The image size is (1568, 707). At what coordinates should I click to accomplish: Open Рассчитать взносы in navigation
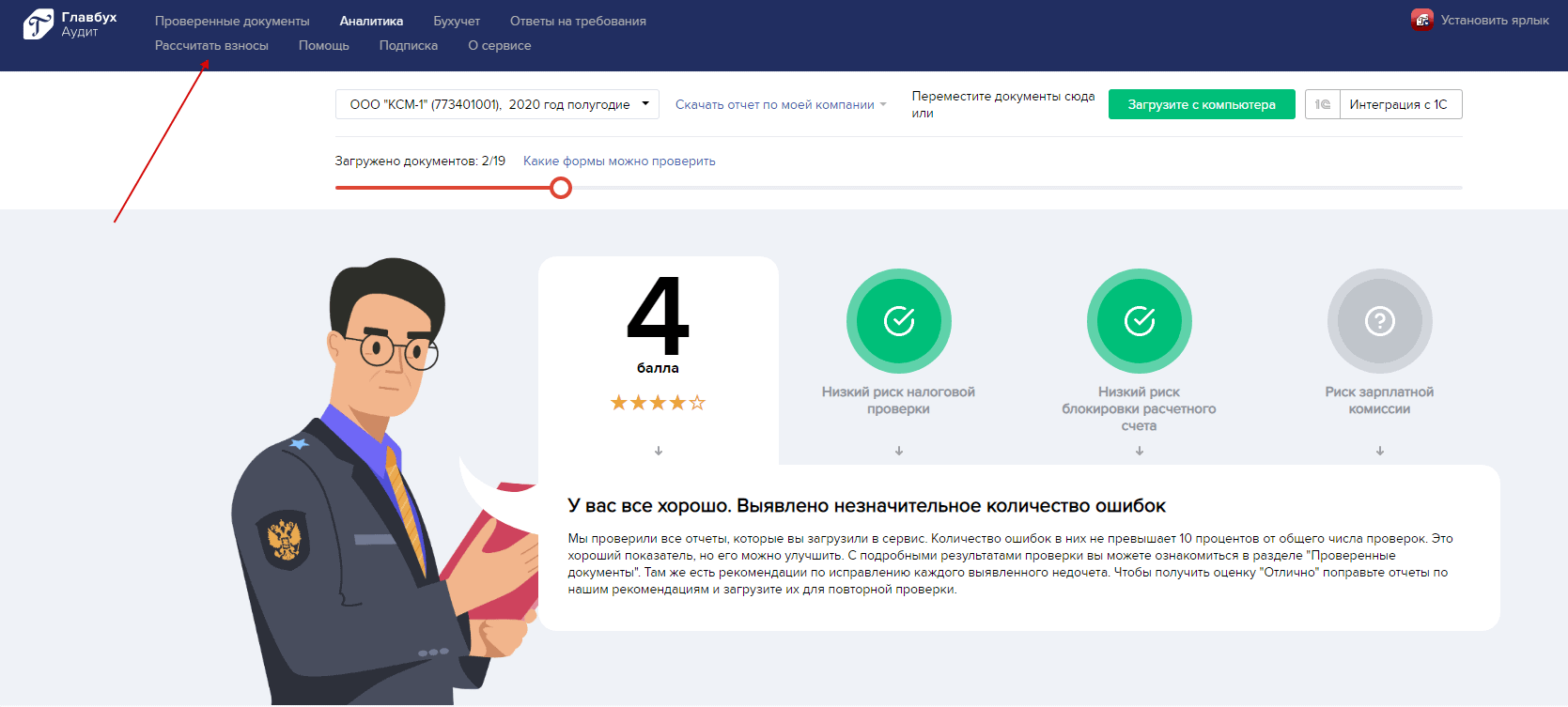(211, 45)
